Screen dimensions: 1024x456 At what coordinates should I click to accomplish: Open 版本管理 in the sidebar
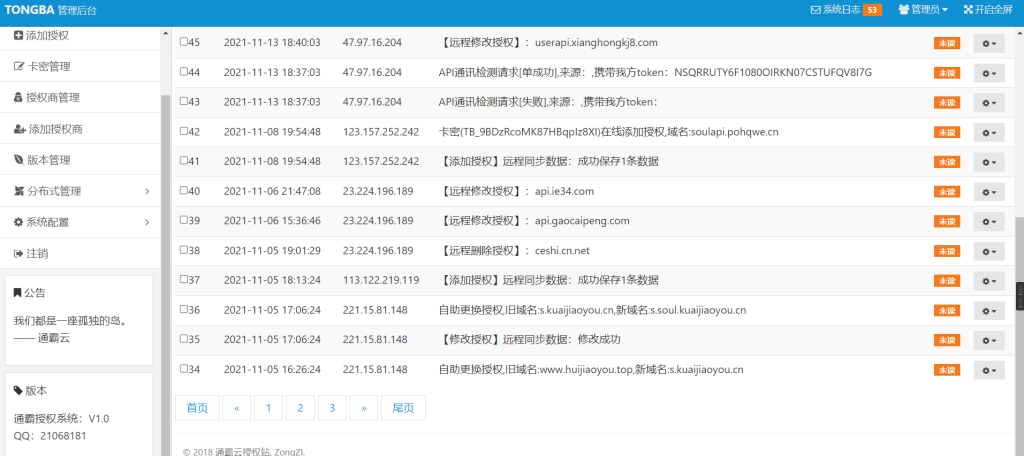[x=80, y=160]
